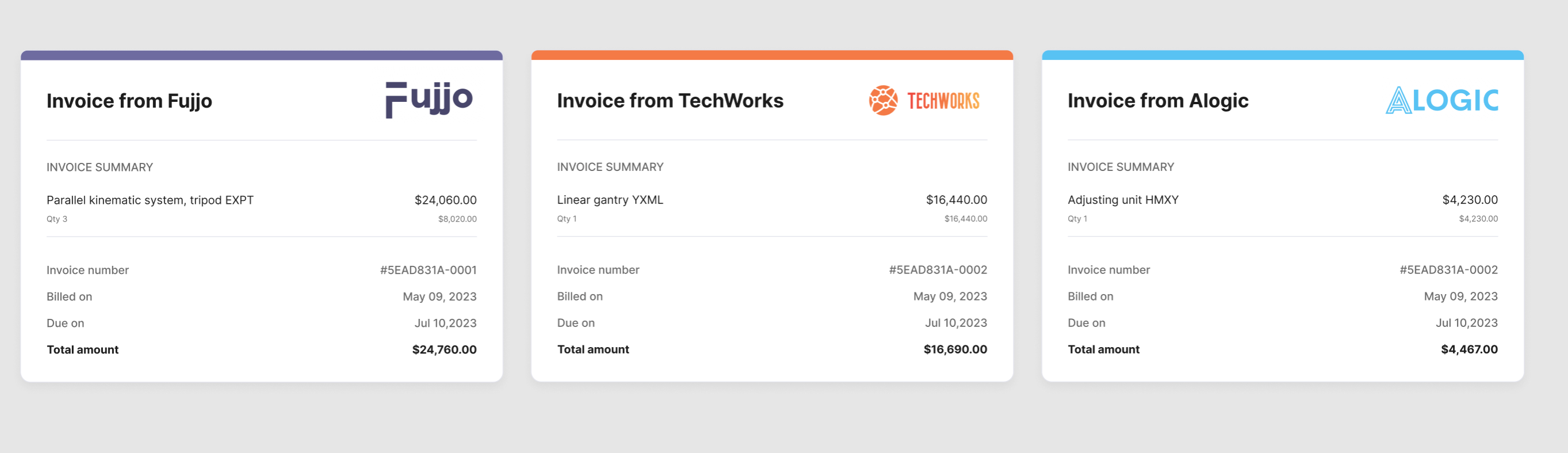Click the TechWorks logo
Image resolution: width=1568 pixels, height=453 pixels.
point(924,101)
